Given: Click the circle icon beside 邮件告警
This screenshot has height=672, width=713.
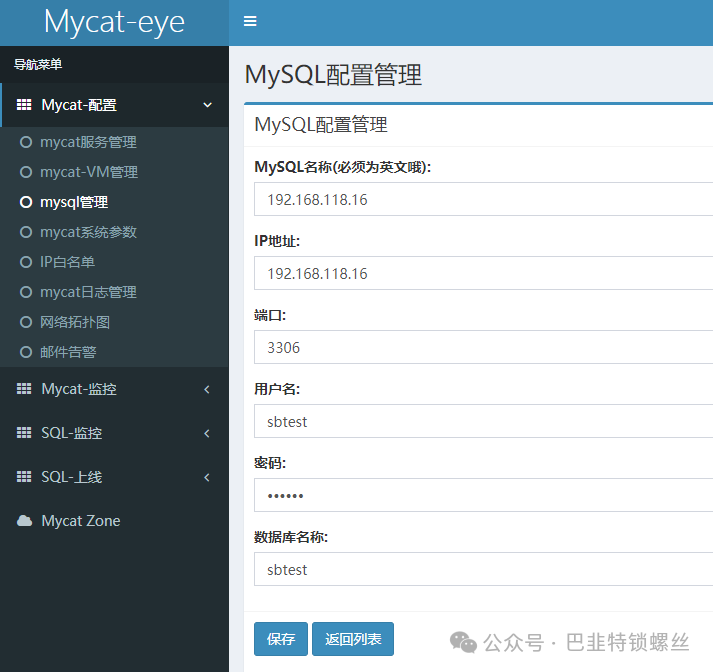Looking at the screenshot, I should [x=26, y=352].
